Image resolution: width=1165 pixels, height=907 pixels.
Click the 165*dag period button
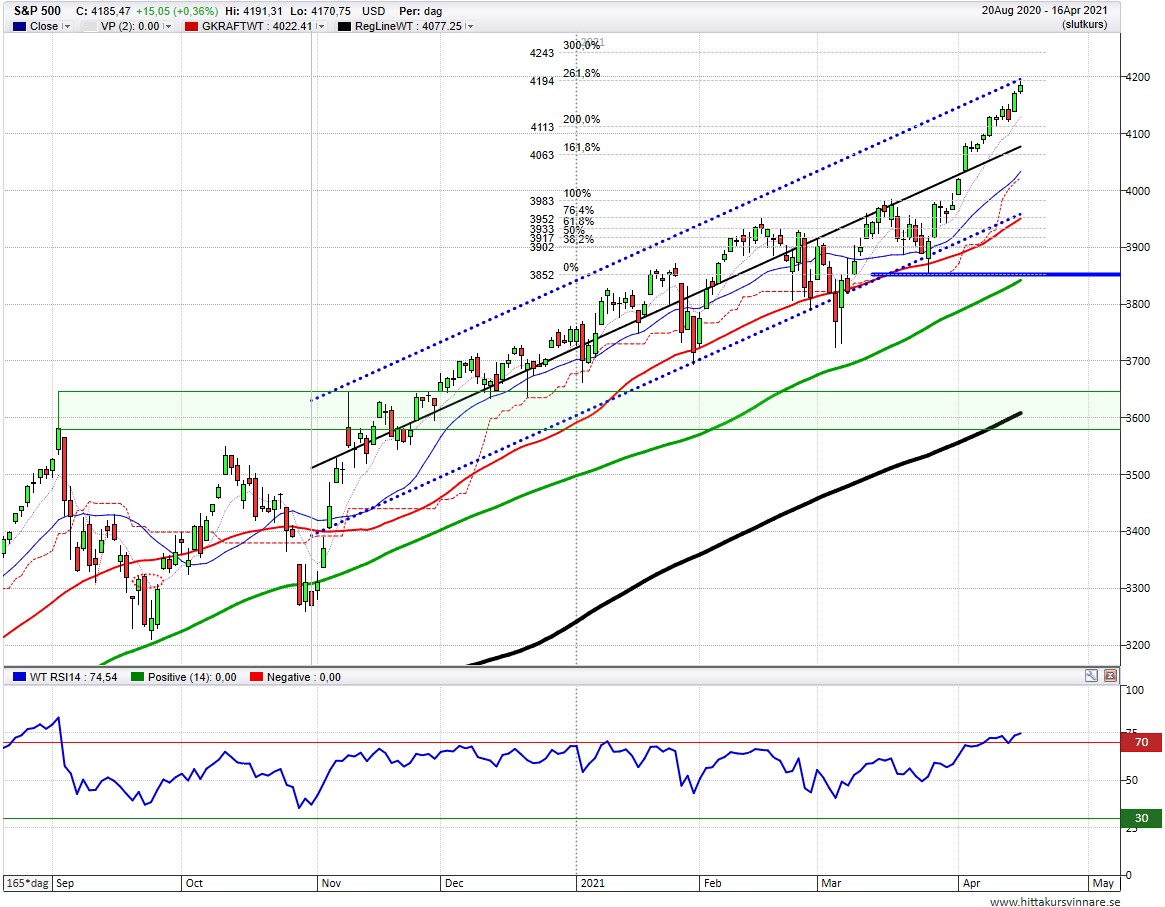27,883
